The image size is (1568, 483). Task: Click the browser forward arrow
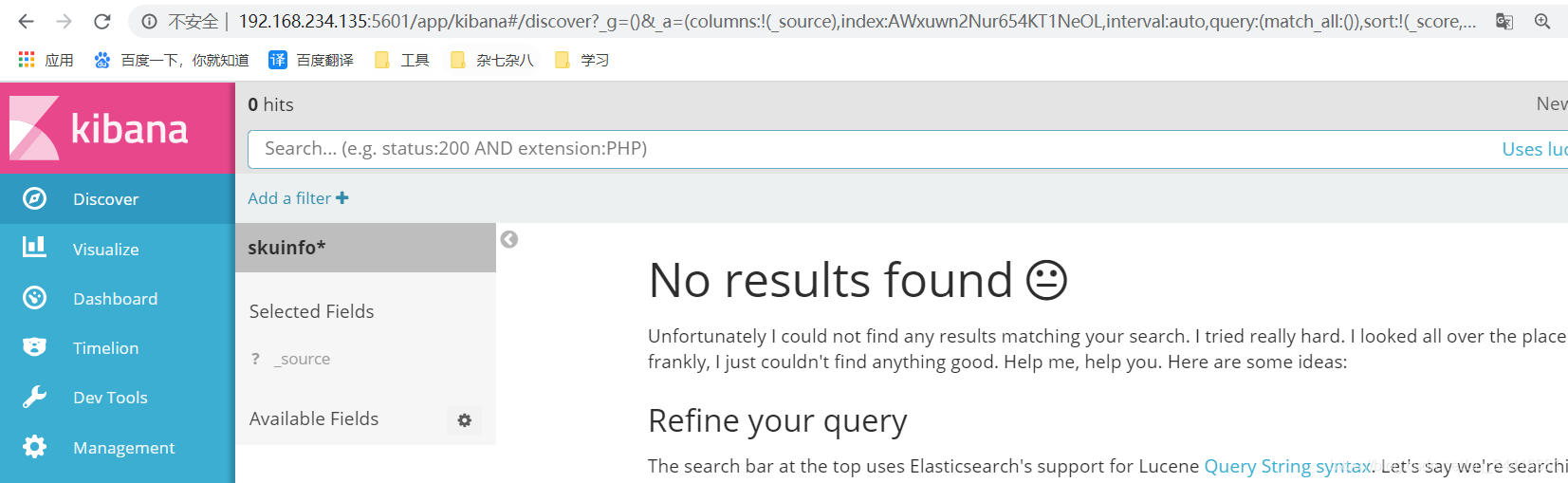[64, 21]
